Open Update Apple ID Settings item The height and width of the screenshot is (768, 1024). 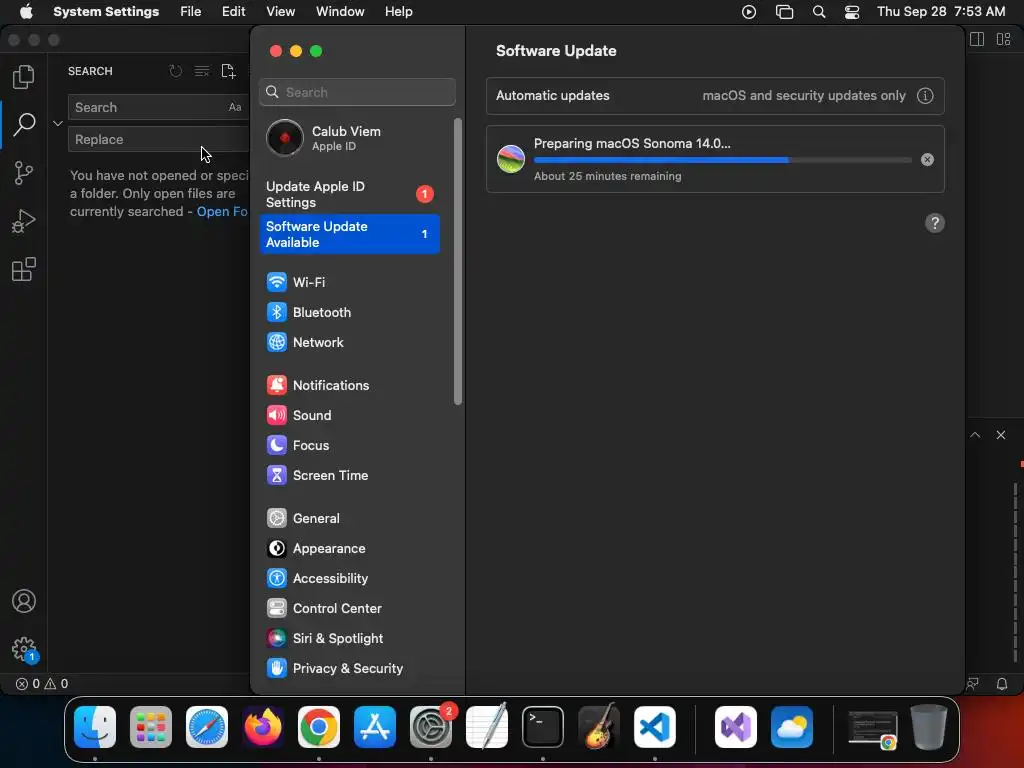coord(350,195)
